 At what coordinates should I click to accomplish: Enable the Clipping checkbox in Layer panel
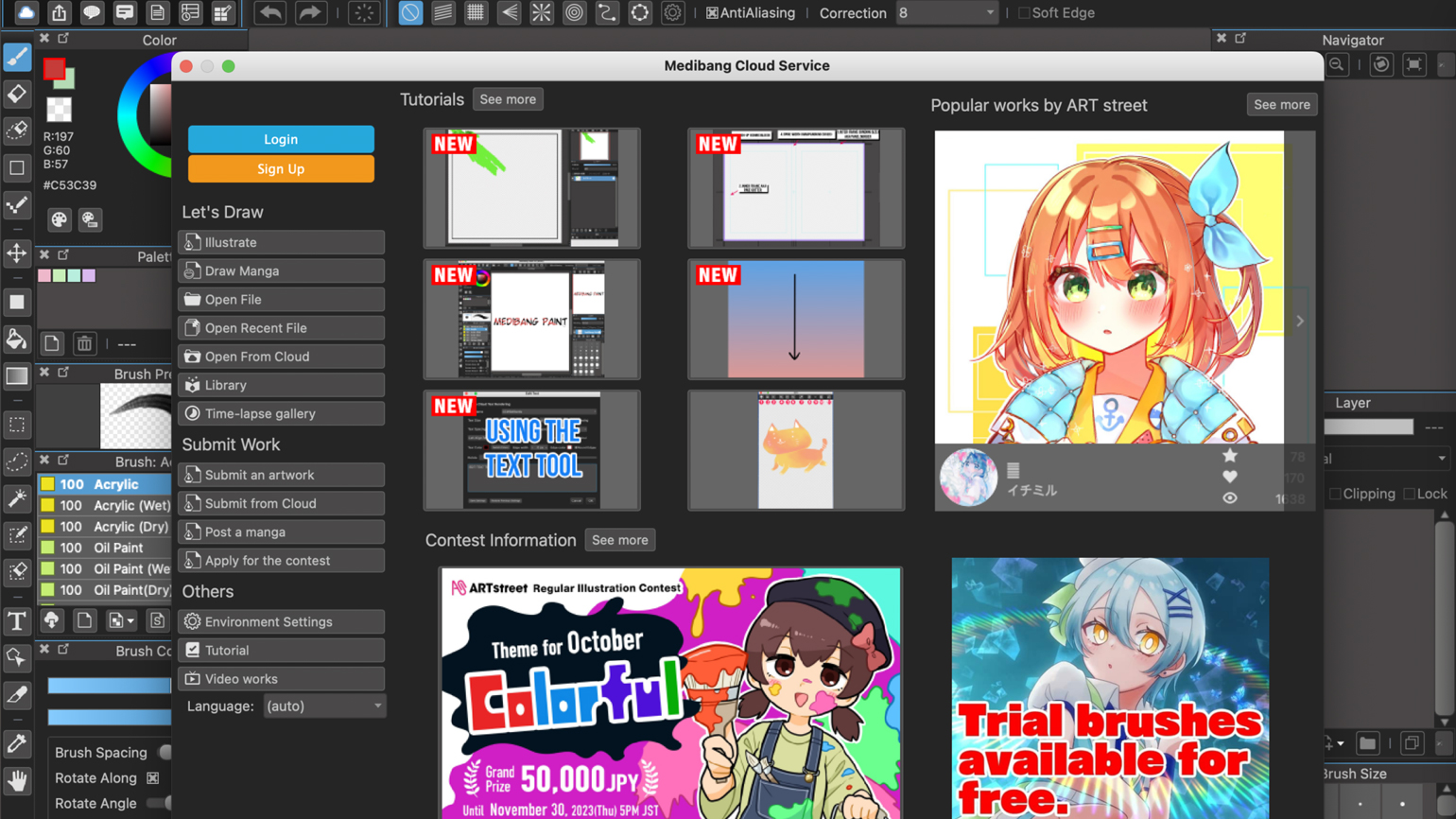1335,494
